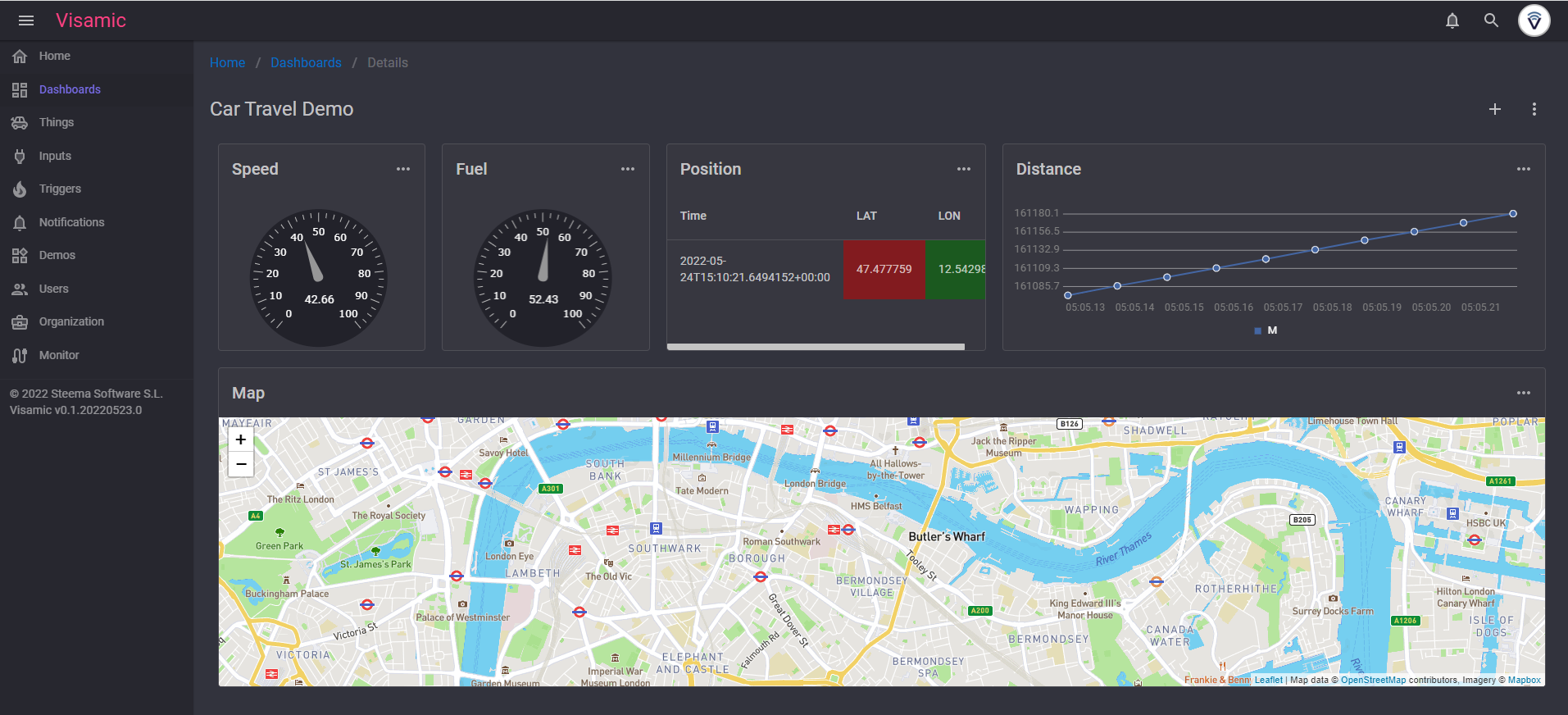This screenshot has height=715, width=1568.
Task: Click the Monitor icon in sidebar
Action: tap(20, 355)
